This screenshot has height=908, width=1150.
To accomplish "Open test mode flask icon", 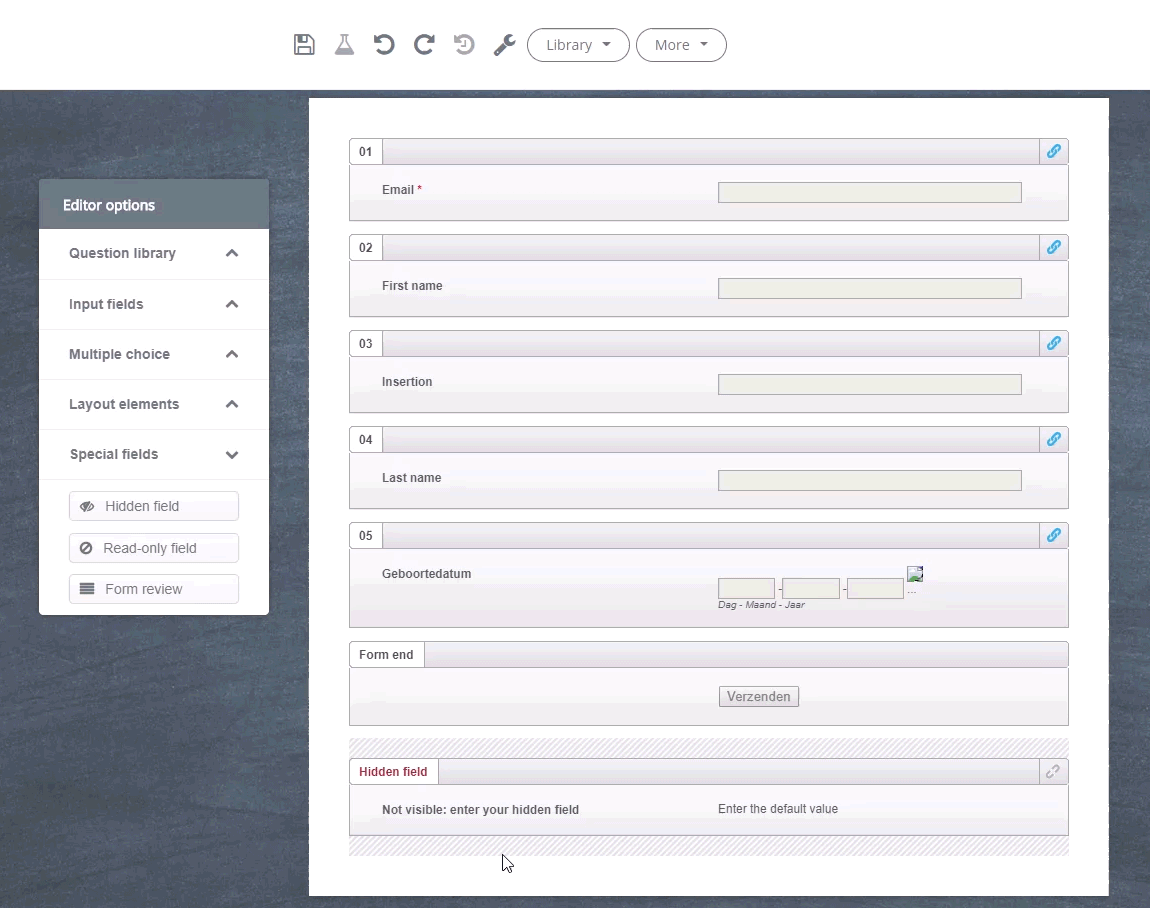I will [344, 45].
